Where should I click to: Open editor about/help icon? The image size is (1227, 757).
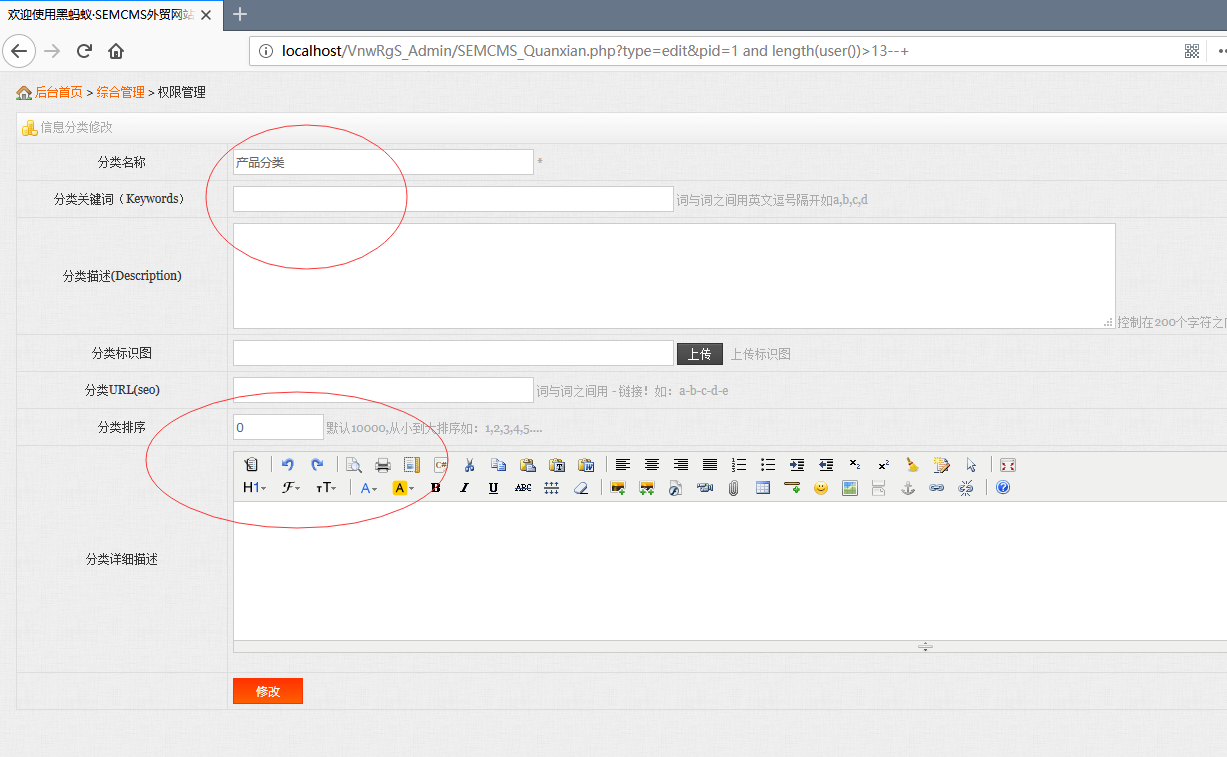[1003, 488]
